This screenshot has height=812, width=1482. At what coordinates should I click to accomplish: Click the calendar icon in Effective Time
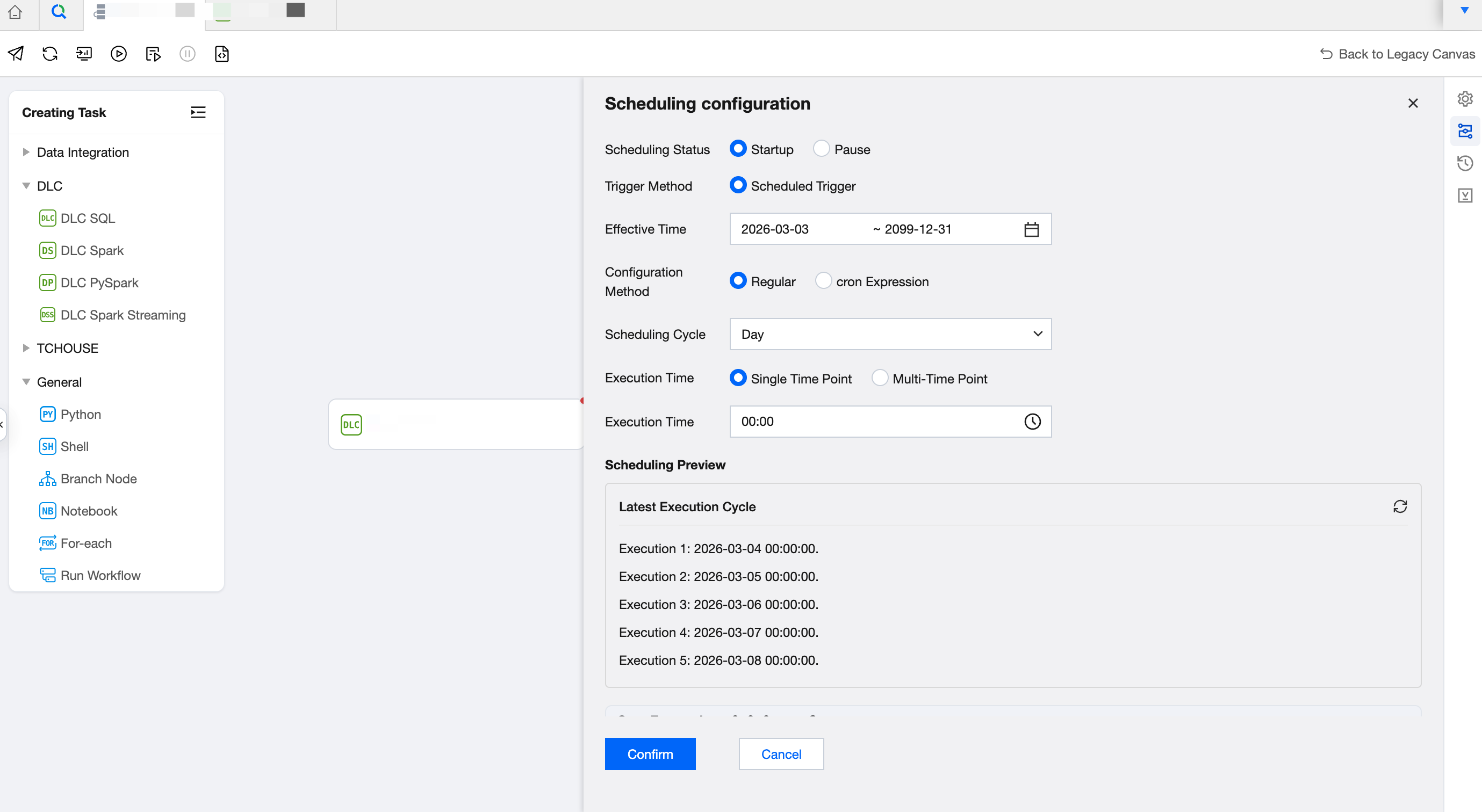click(1031, 229)
